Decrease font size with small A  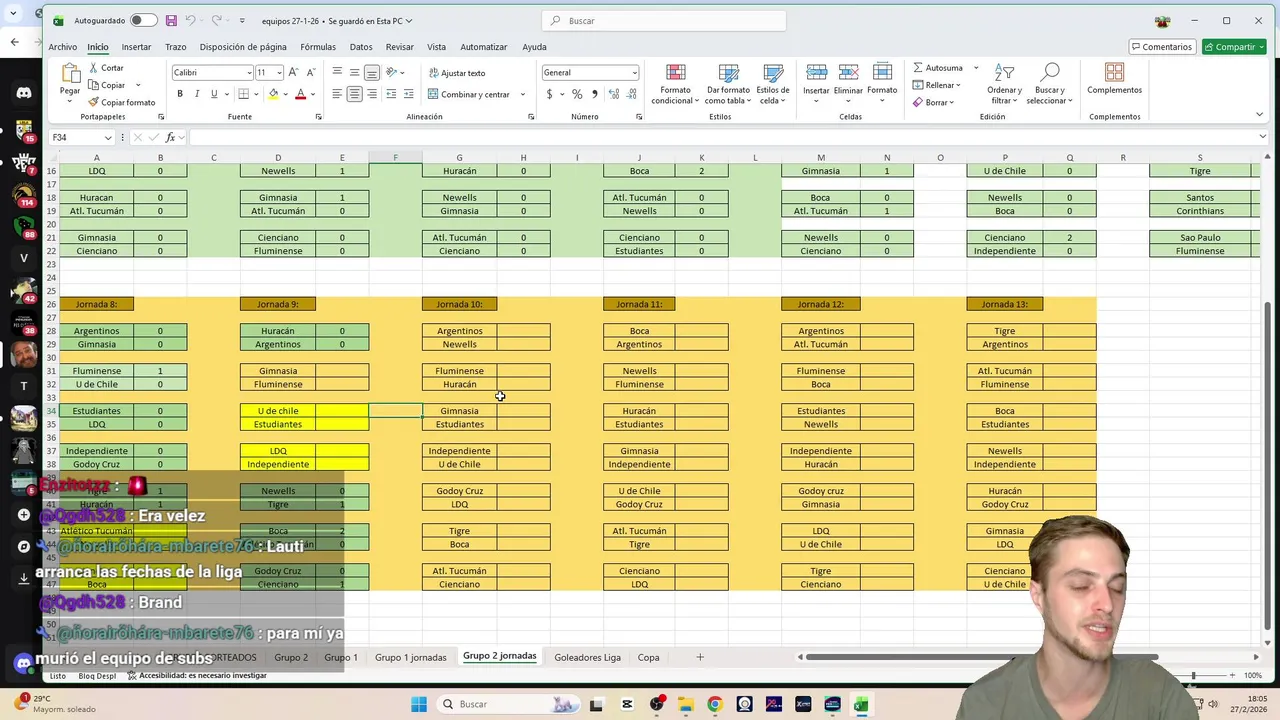tap(311, 72)
